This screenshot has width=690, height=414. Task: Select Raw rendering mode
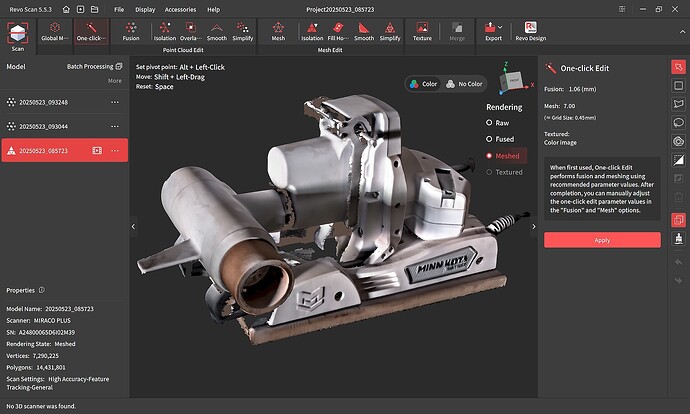pyautogui.click(x=497, y=123)
